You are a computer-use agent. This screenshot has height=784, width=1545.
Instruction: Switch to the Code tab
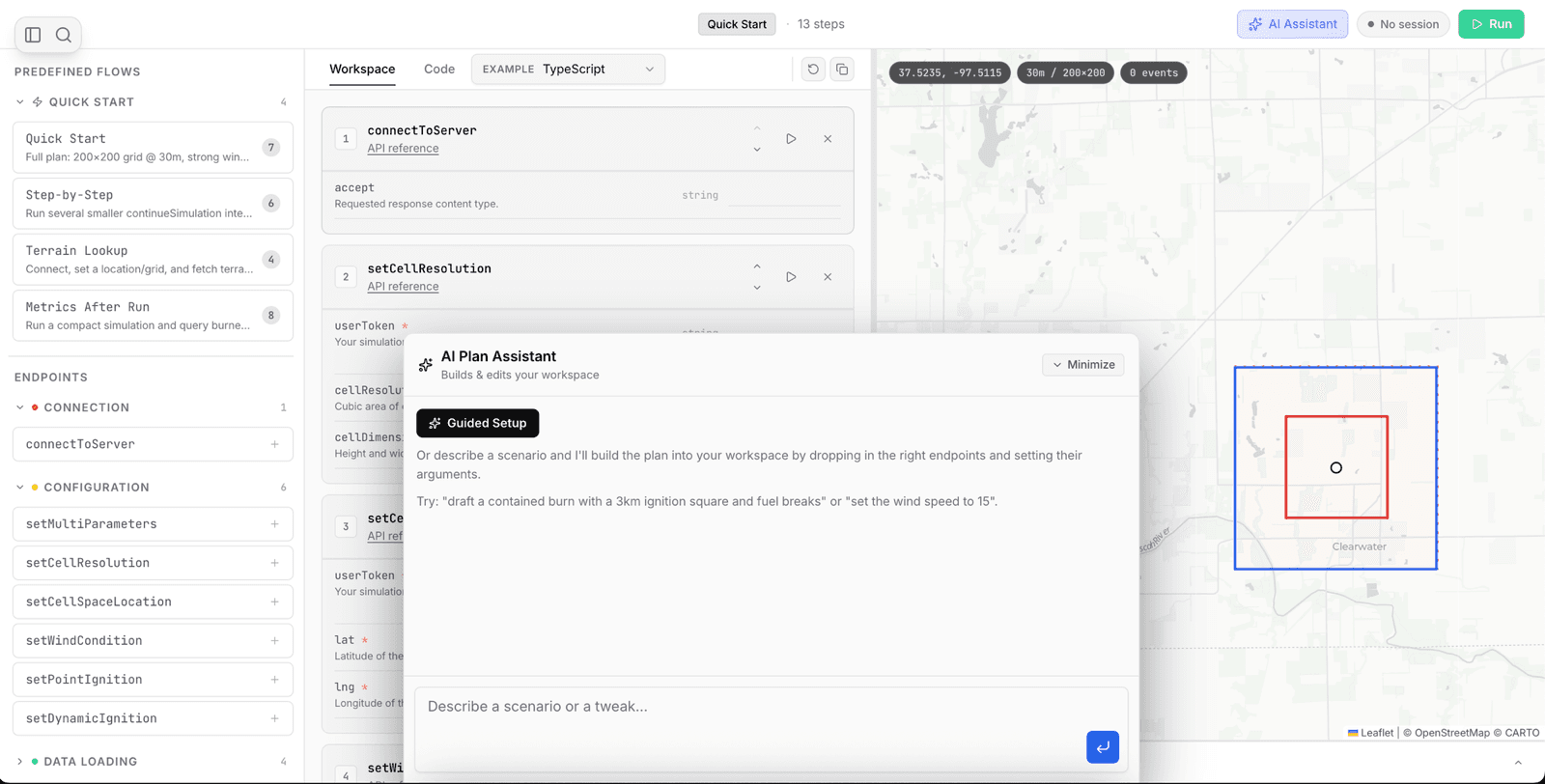(x=439, y=70)
